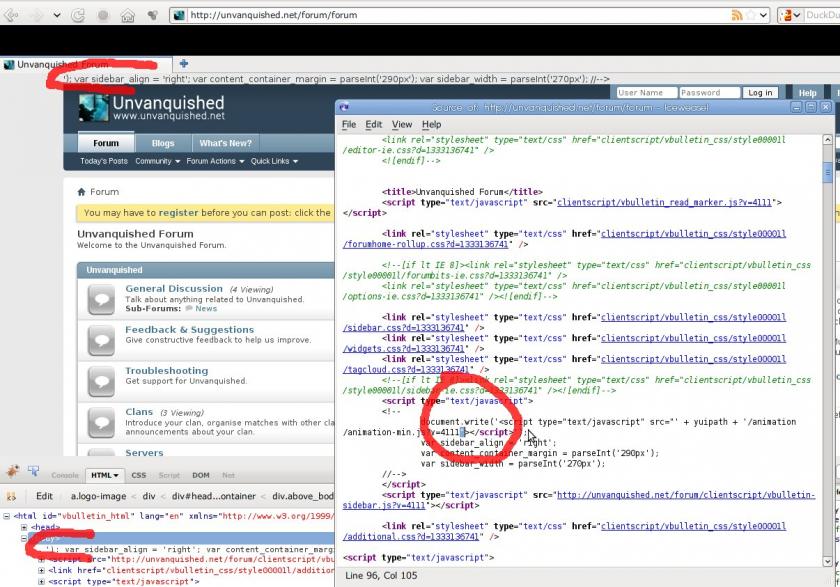Viewport: 840px width, 587px height.
Task: Click the RSS feed icon in address bar
Action: pos(737,15)
